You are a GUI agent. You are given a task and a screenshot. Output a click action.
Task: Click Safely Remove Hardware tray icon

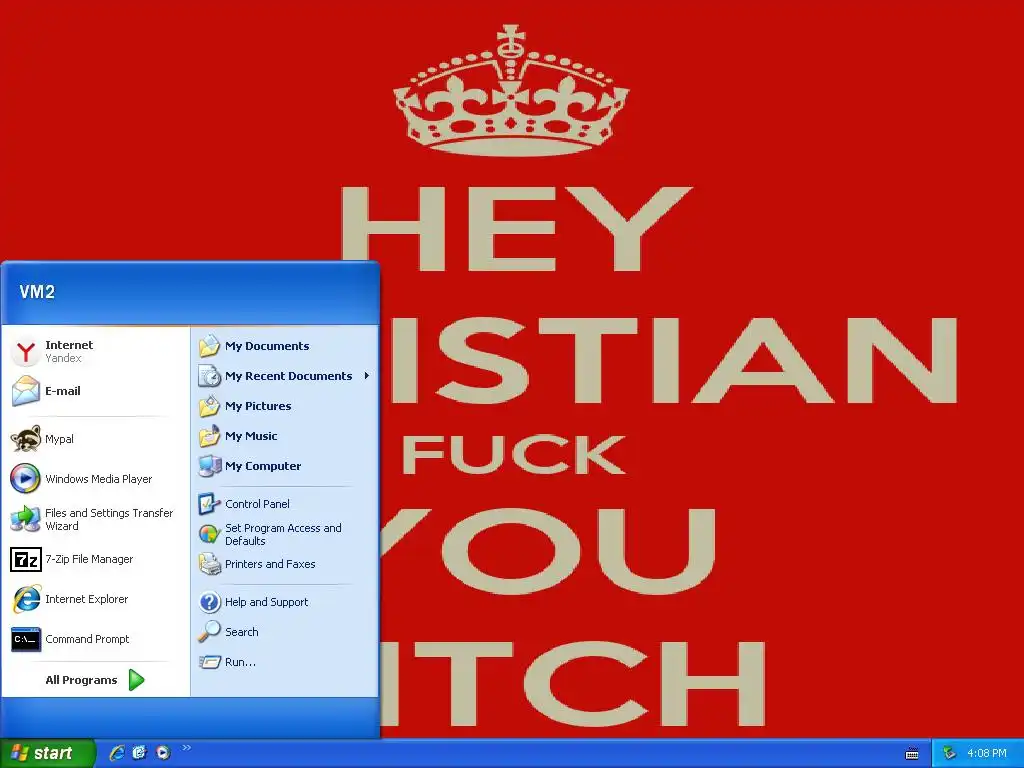coord(950,754)
